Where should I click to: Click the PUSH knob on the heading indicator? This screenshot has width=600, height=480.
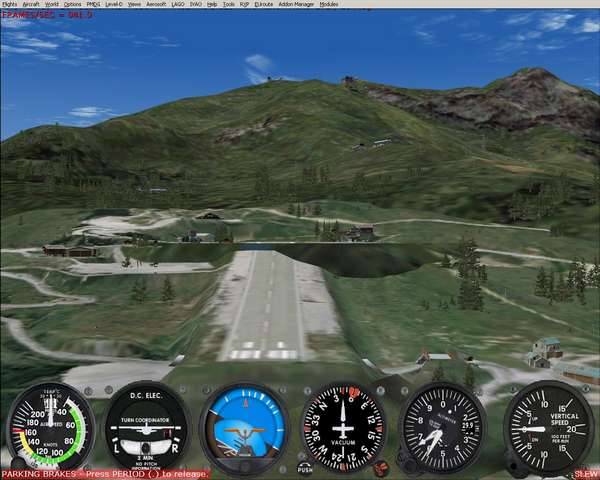(x=305, y=468)
